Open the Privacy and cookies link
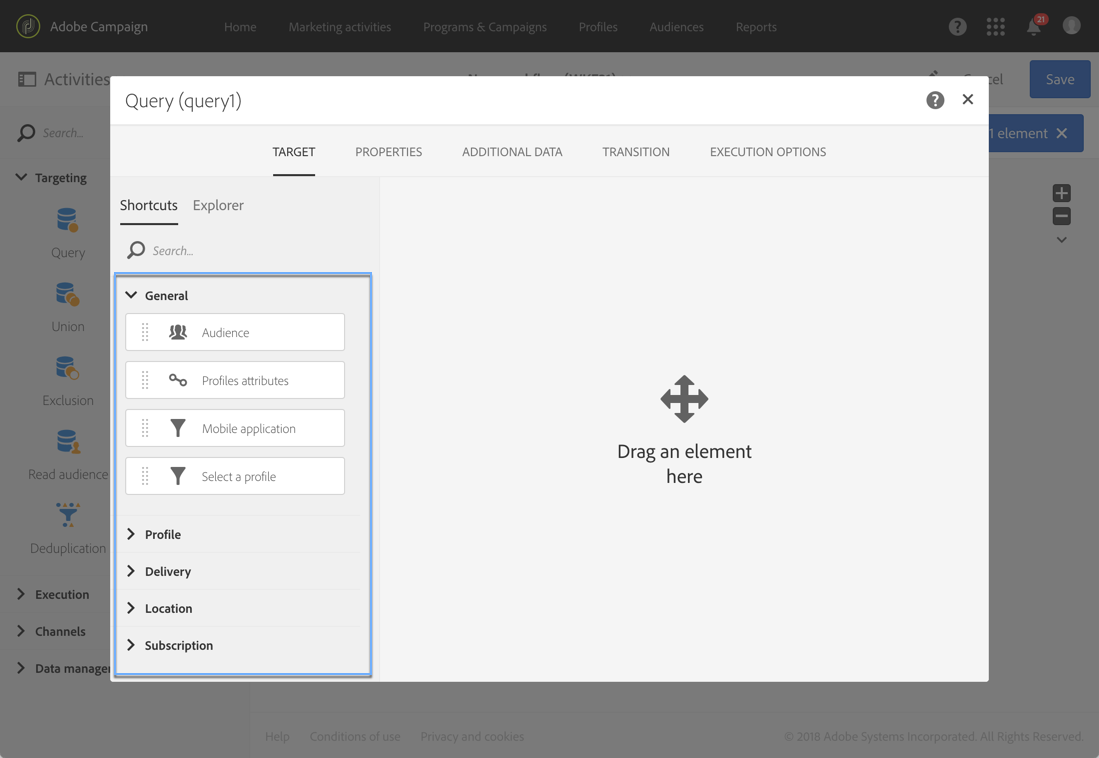 [472, 736]
